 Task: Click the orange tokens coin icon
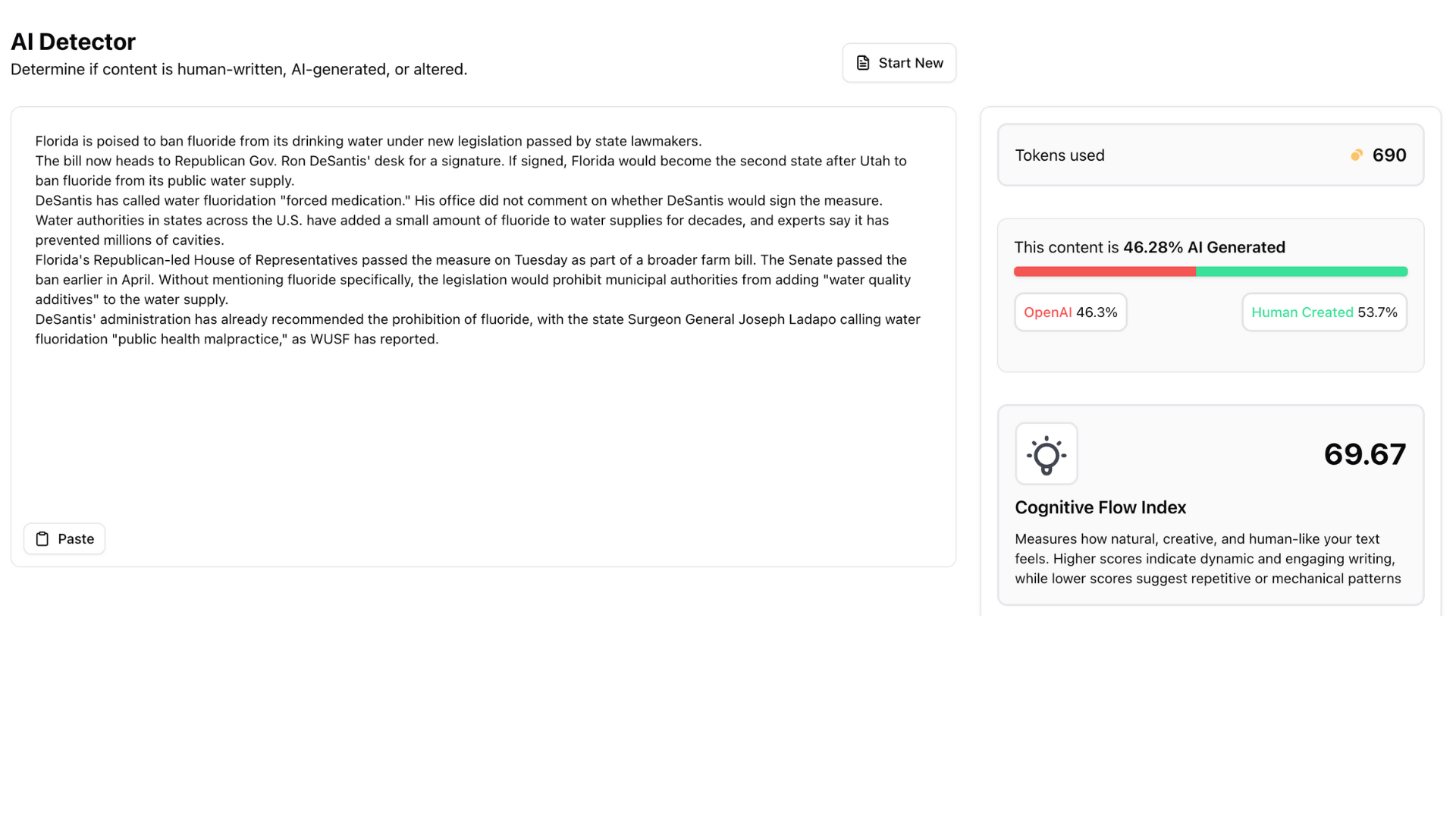[1356, 155]
